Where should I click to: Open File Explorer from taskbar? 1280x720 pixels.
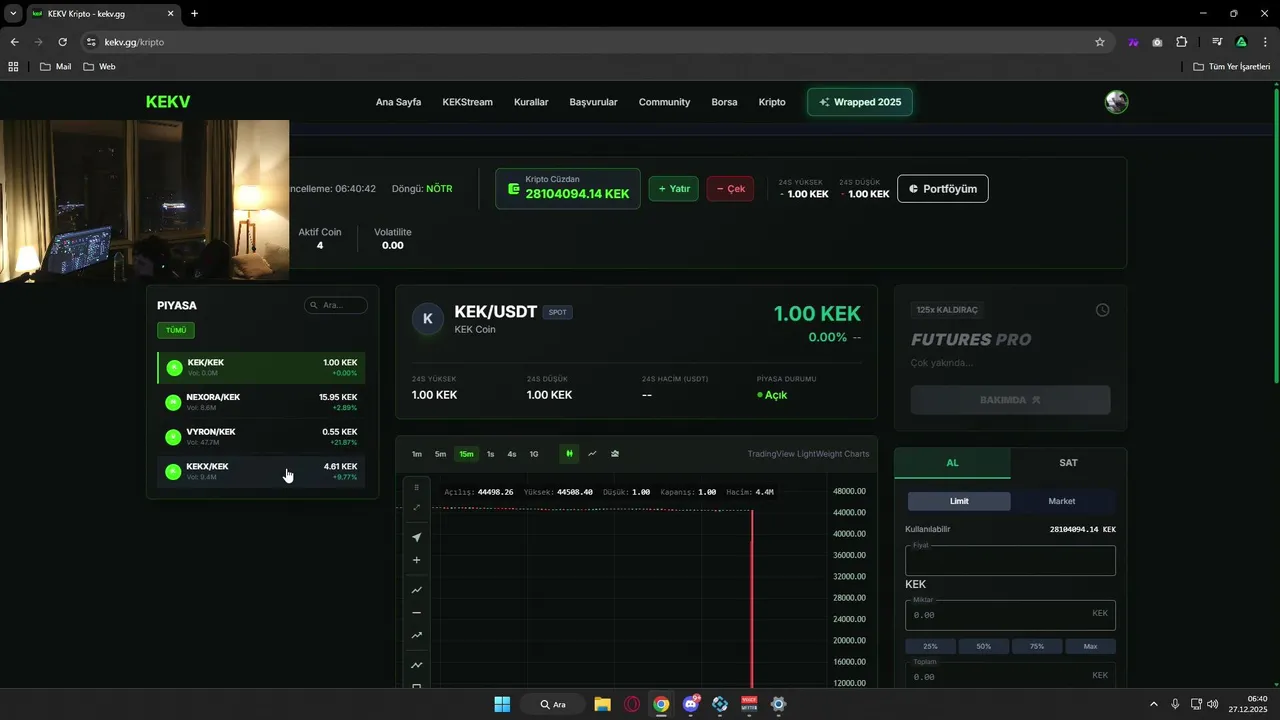click(x=602, y=704)
